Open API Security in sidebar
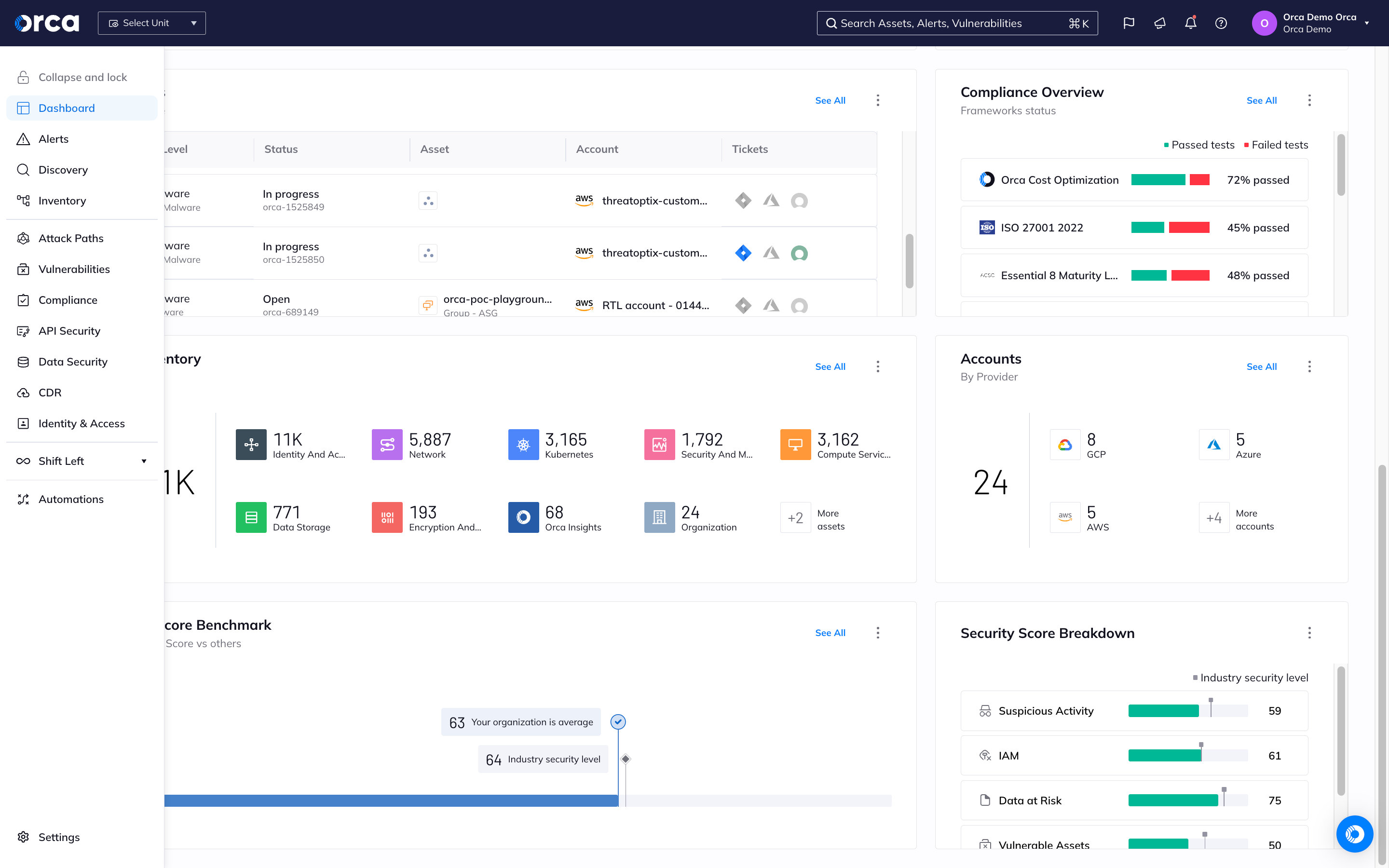The image size is (1389, 868). [x=82, y=331]
